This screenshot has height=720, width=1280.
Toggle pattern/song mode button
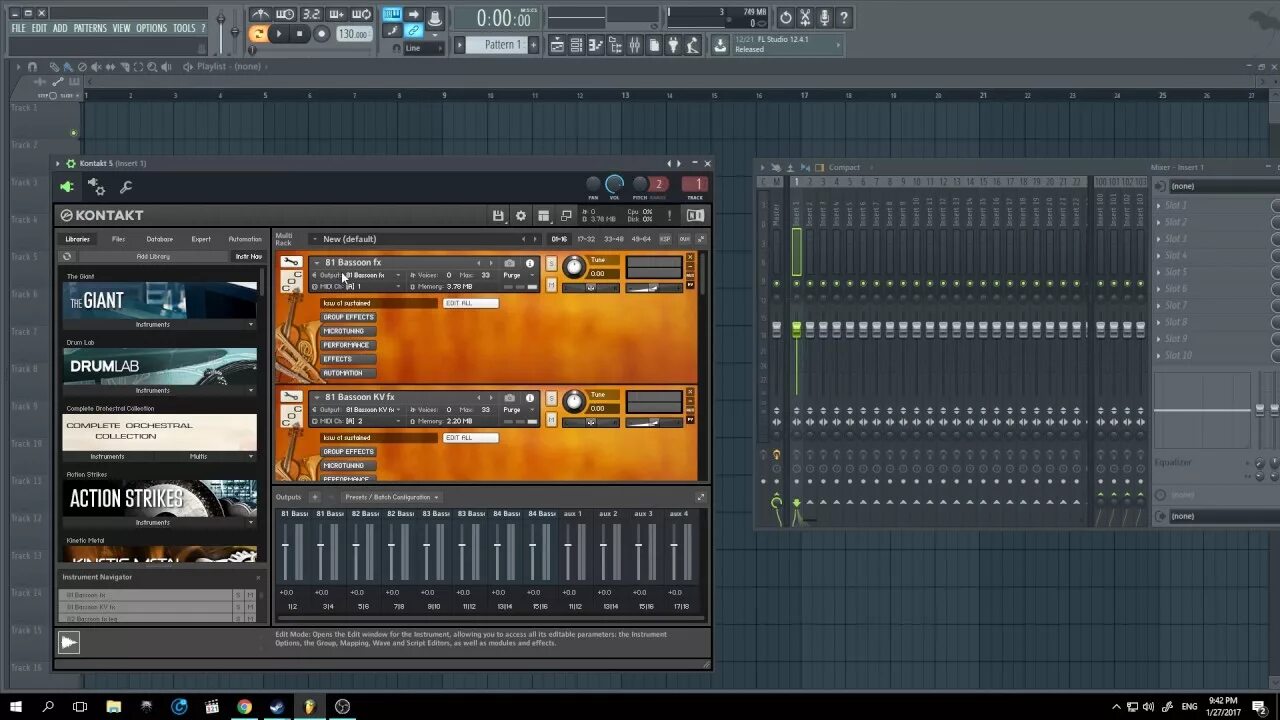point(258,34)
